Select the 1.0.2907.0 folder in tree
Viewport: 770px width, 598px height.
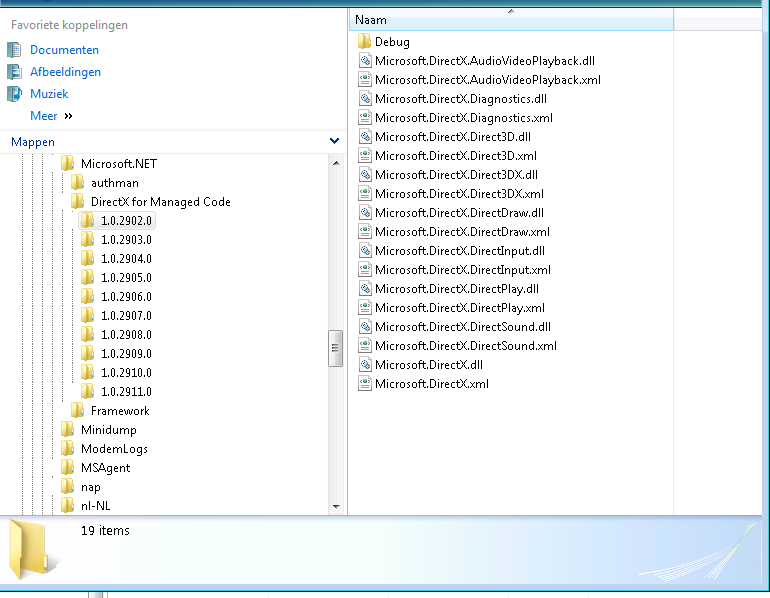(x=117, y=316)
